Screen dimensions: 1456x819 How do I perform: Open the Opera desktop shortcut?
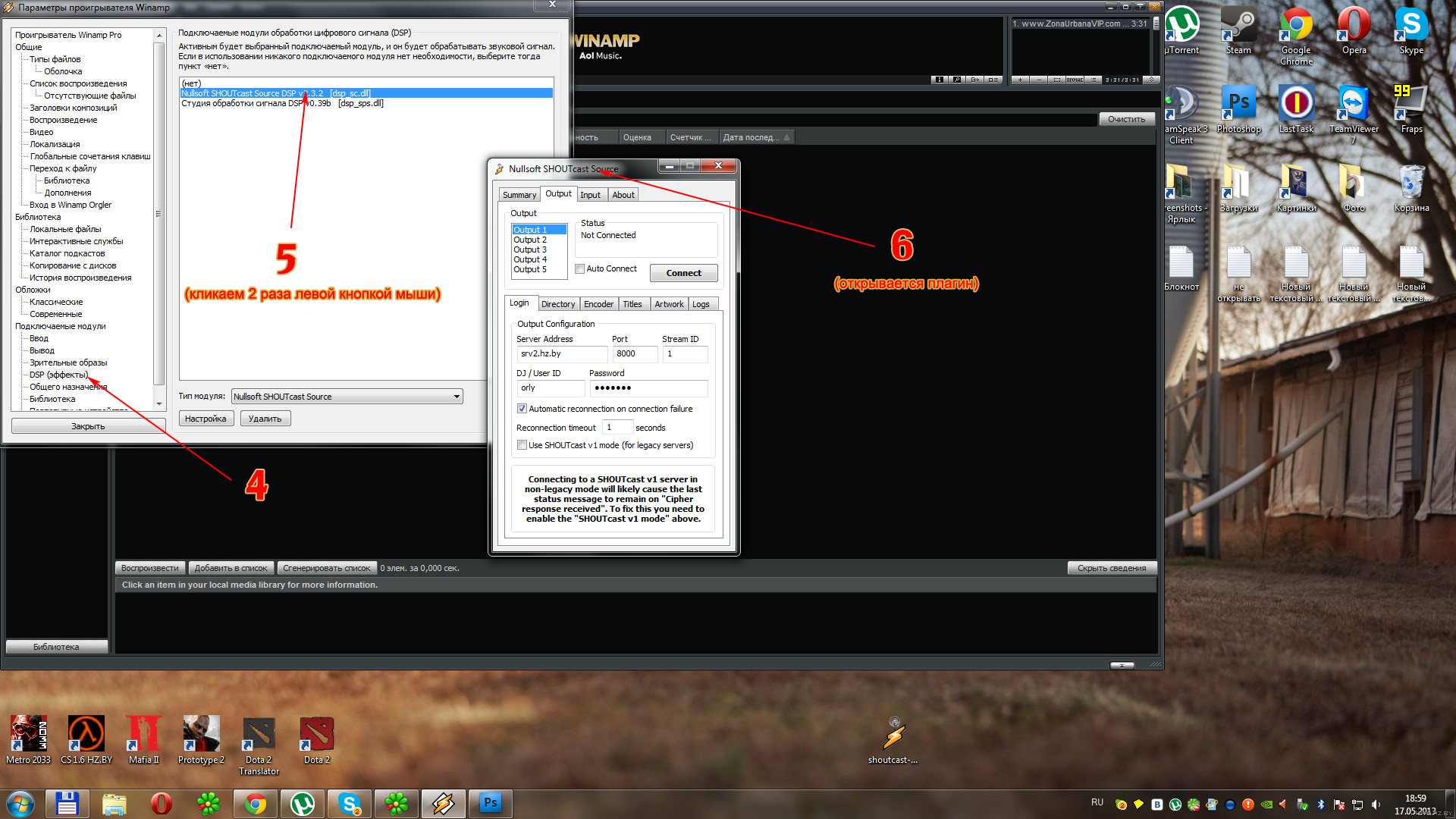click(1354, 31)
